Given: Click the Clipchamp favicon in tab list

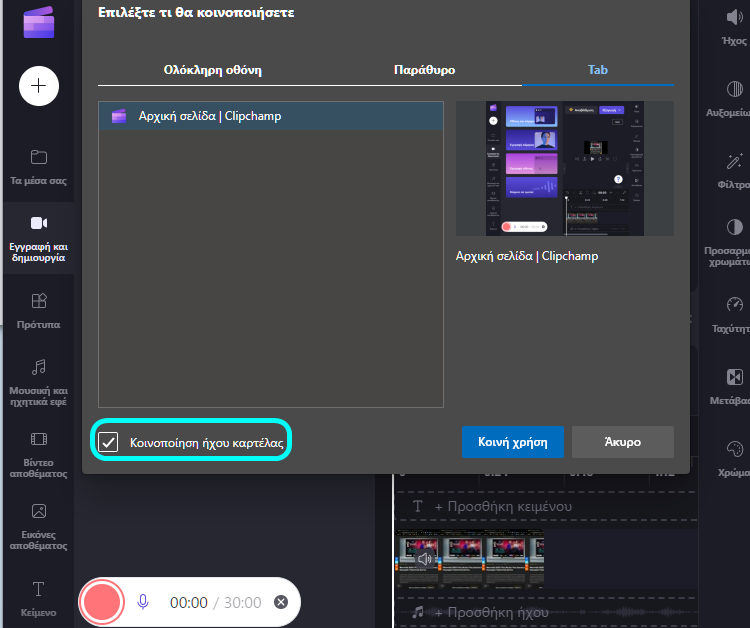Looking at the screenshot, I should coord(119,116).
